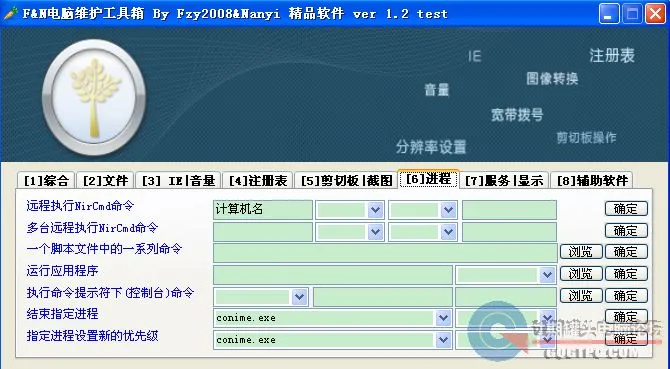Expand second dropdown in 多台远程执行NirCmd命令 row
The height and width of the screenshot is (369, 670).
pyautogui.click(x=448, y=232)
